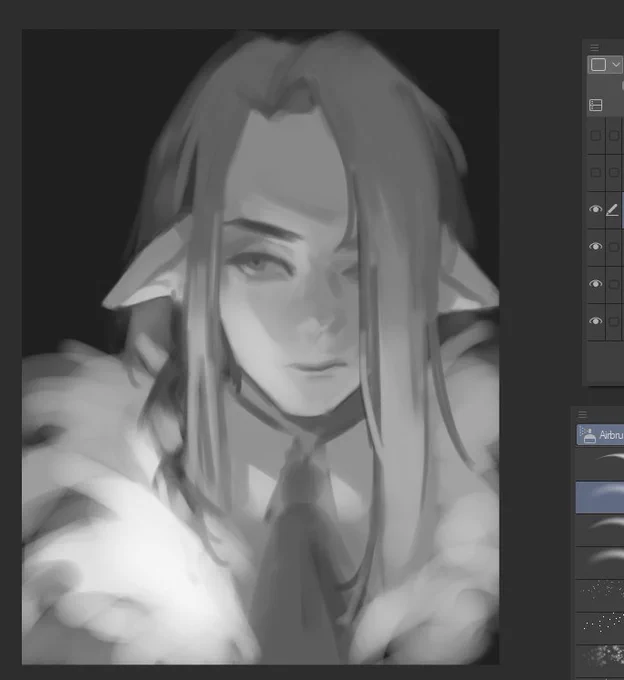Choose the third airbrush stroke preset
Image resolution: width=624 pixels, height=680 pixels.
pyautogui.click(x=600, y=530)
